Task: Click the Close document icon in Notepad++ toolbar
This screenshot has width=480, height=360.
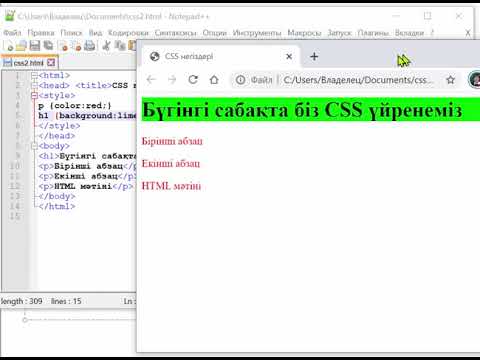Action: pyautogui.click(x=63, y=45)
